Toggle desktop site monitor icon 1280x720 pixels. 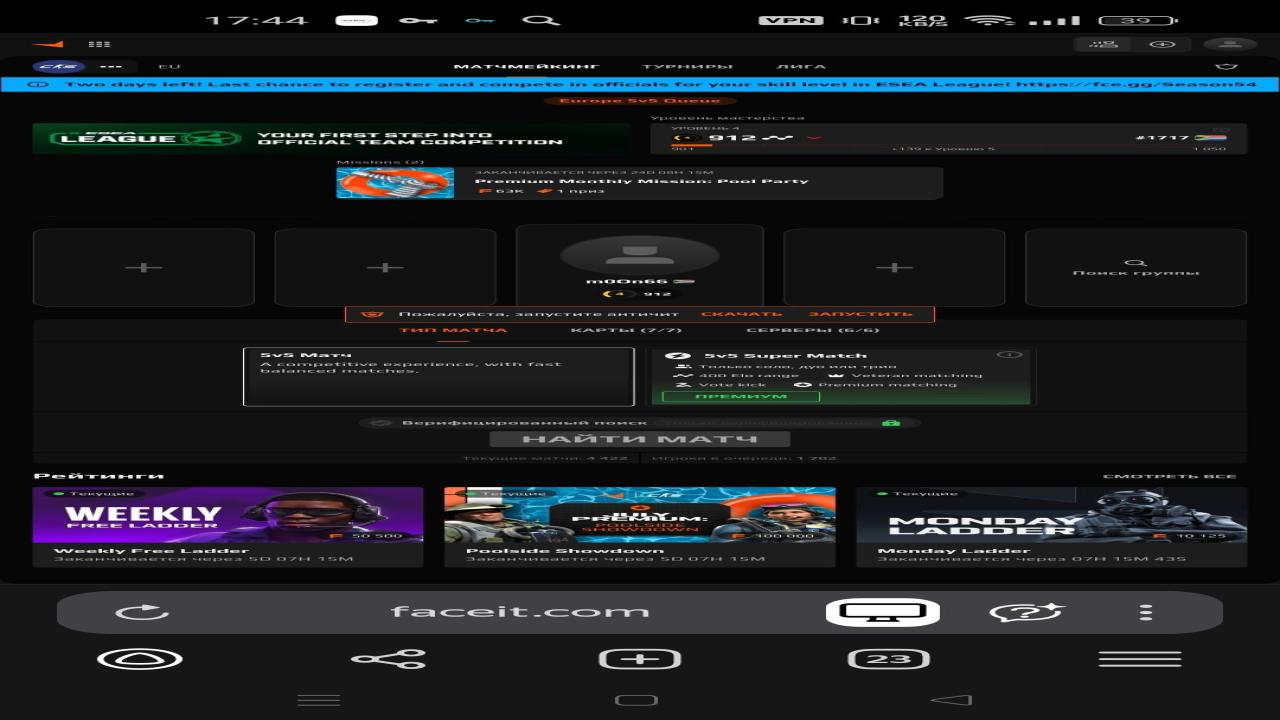883,612
